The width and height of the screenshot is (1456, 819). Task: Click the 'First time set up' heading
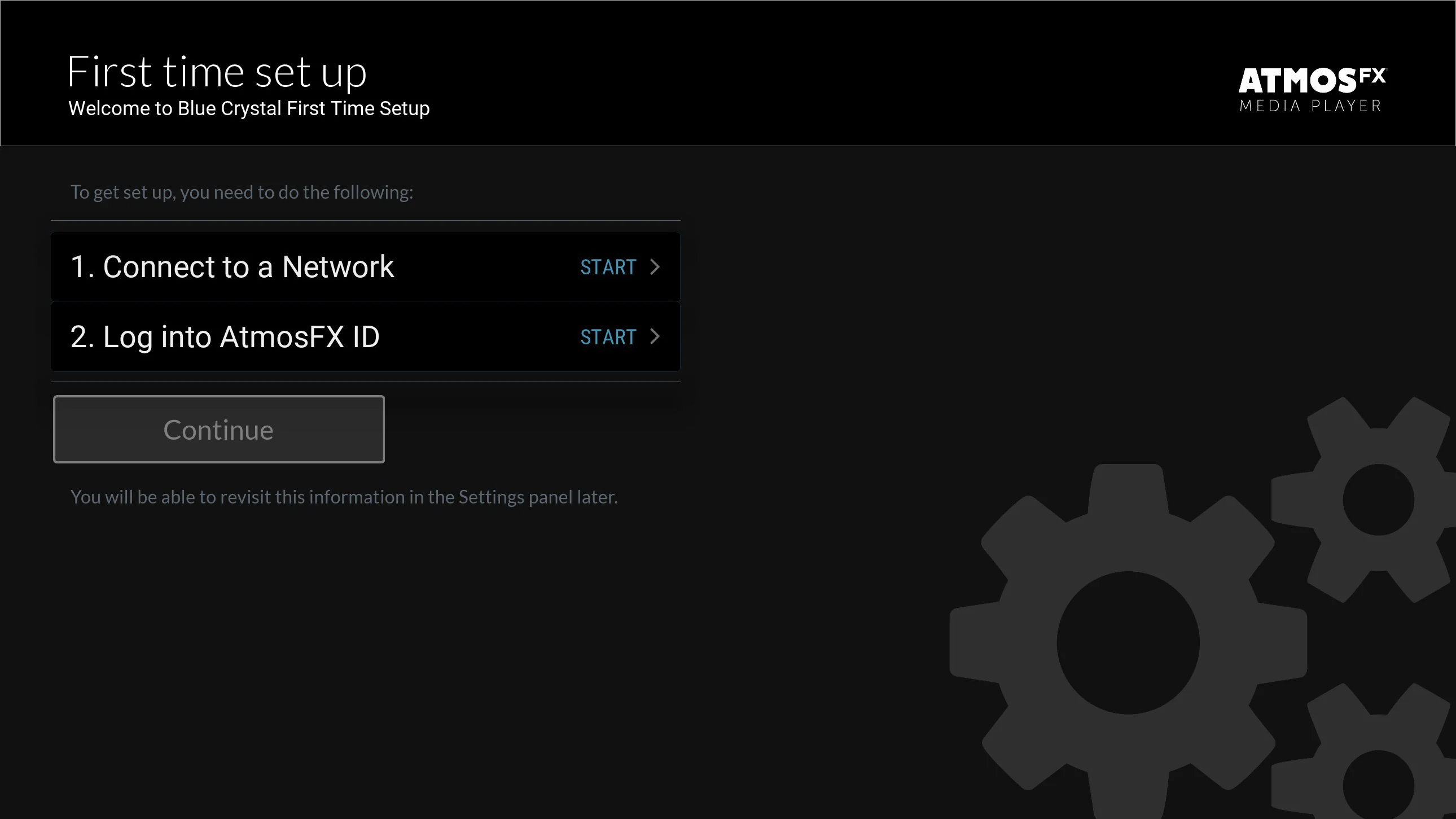(x=217, y=72)
